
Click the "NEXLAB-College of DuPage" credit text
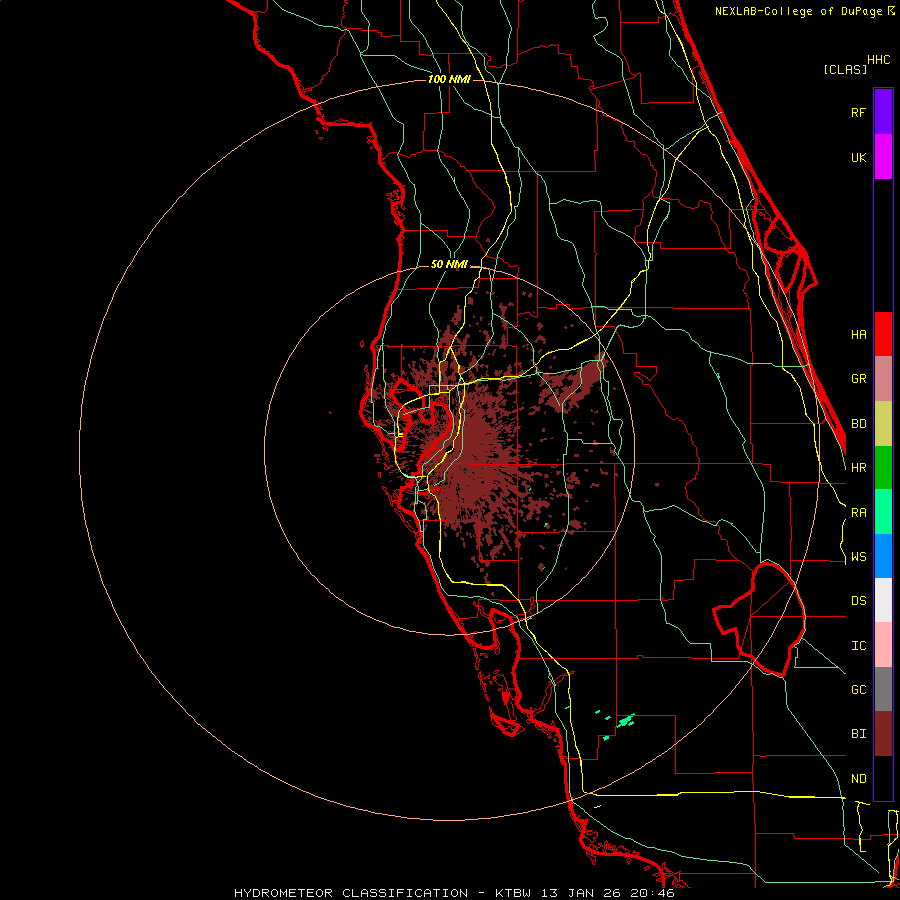click(x=800, y=11)
